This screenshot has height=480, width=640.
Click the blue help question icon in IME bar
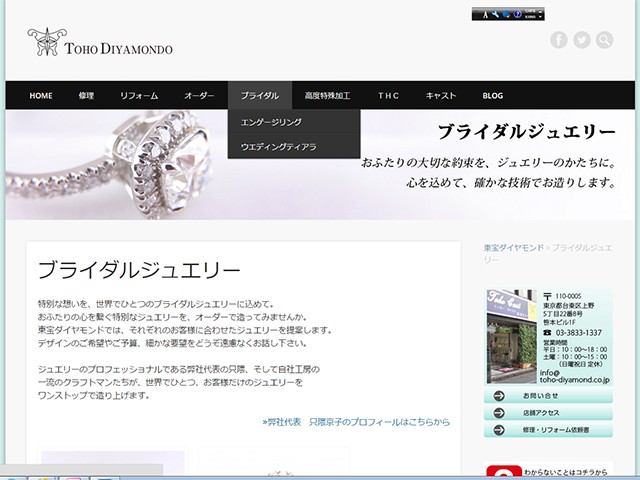click(518, 14)
